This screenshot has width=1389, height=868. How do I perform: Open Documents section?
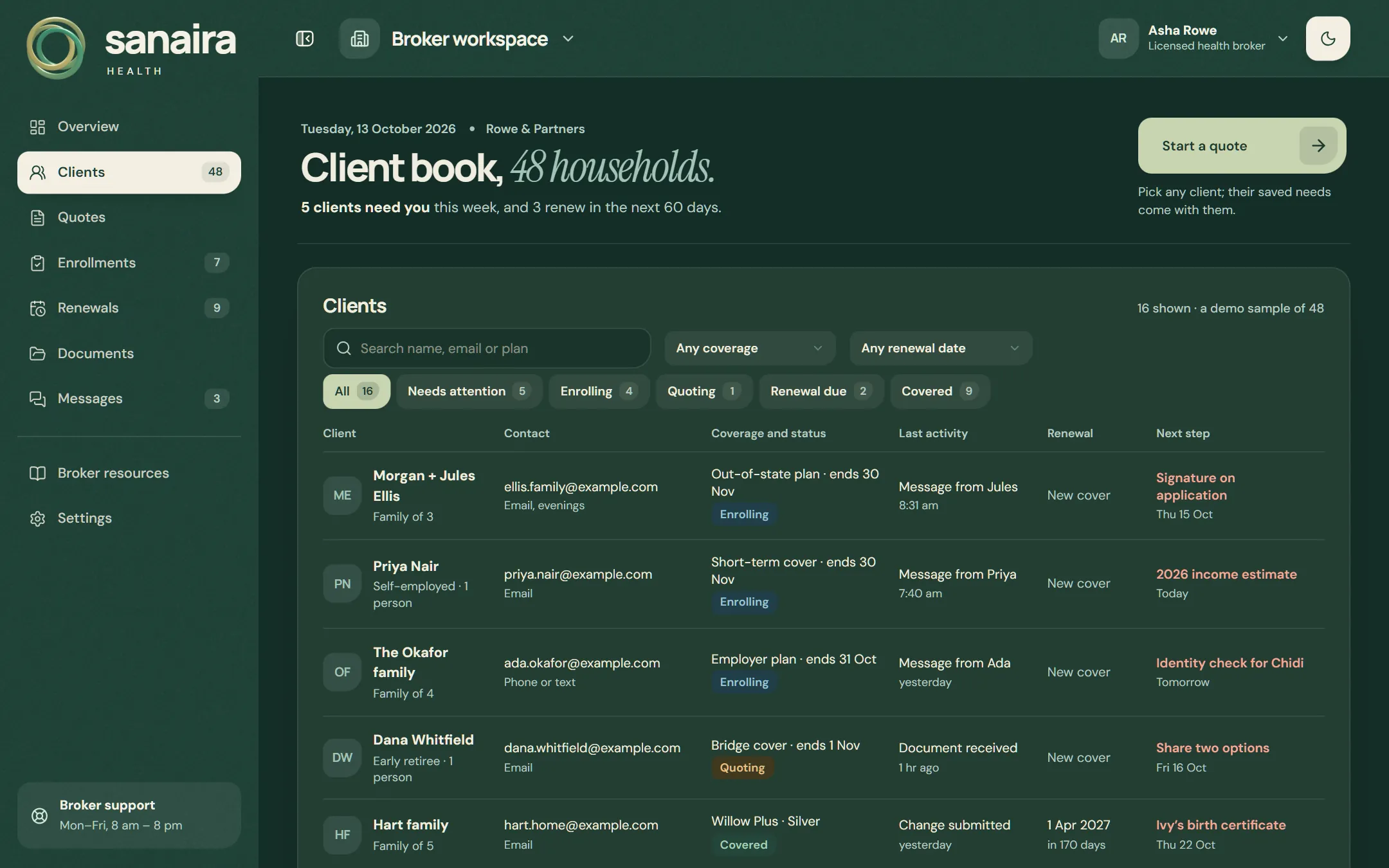tap(129, 354)
